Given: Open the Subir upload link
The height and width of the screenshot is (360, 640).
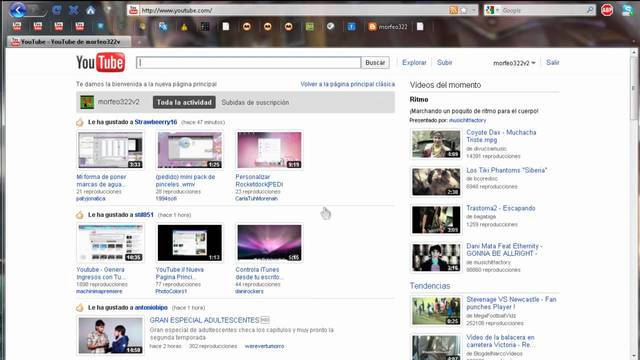Looking at the screenshot, I should point(444,62).
